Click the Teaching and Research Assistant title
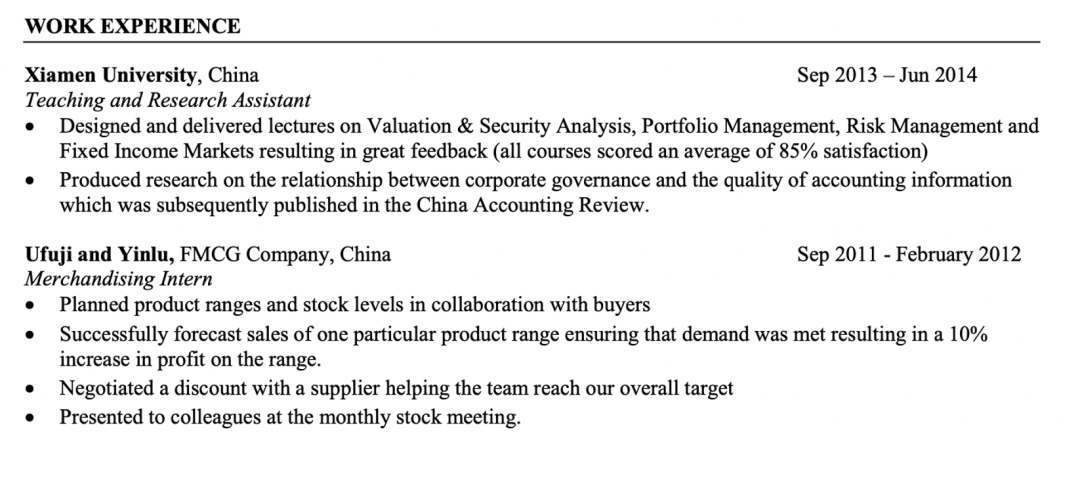Image resolution: width=1080 pixels, height=478 pixels. 167,100
